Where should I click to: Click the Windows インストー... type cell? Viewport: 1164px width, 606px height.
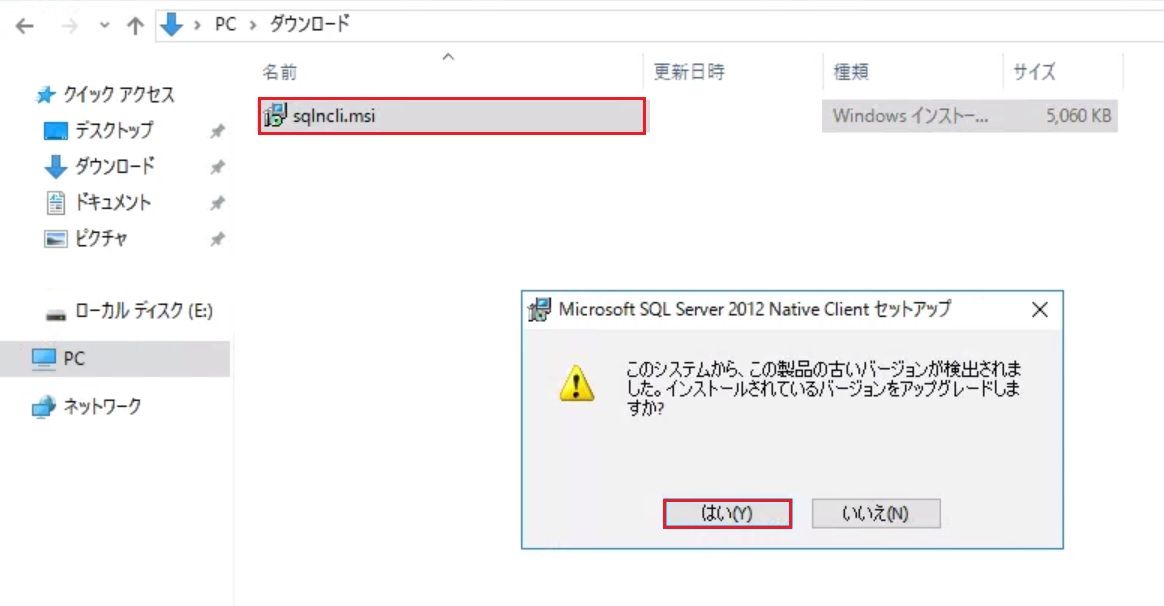[910, 116]
